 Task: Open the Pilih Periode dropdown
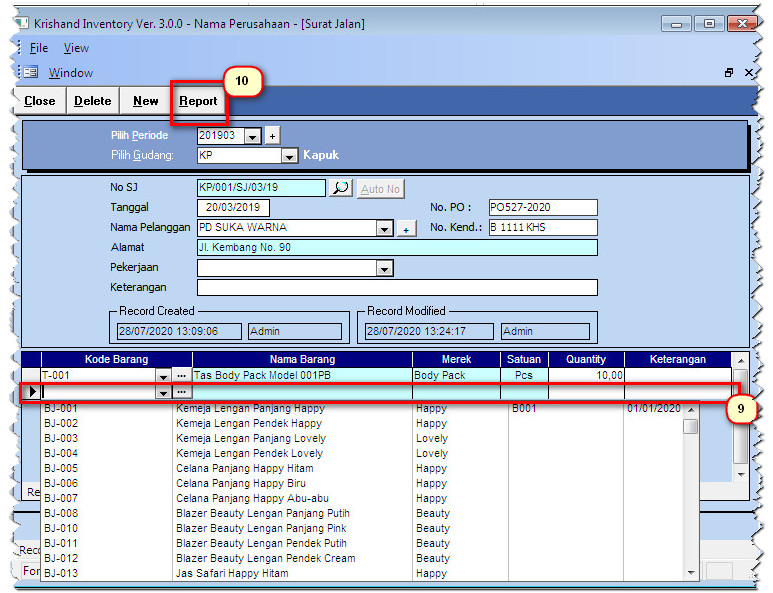[252, 137]
